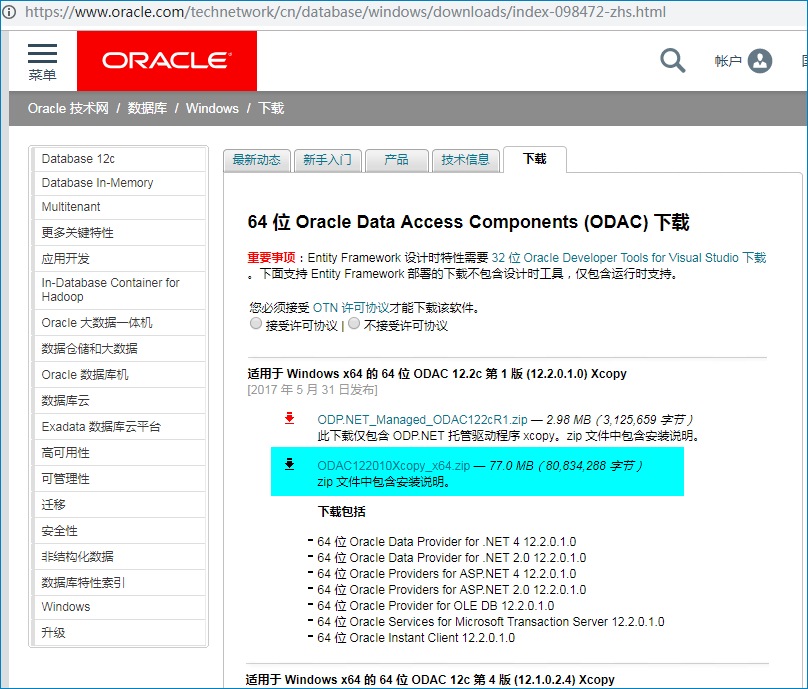808x689 pixels.
Task: Switch to the 最新动态 tab
Action: pos(257,160)
